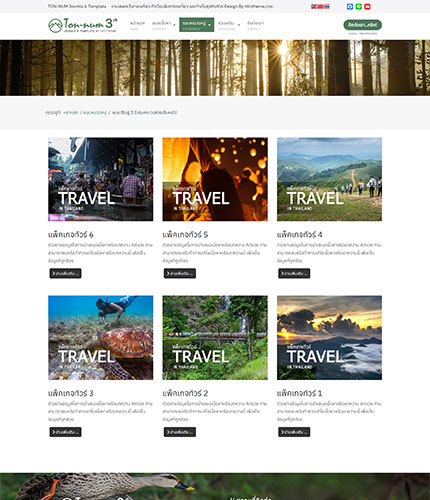Click the blue Facebook icon in top bar
430x500 pixels.
pos(350,7)
